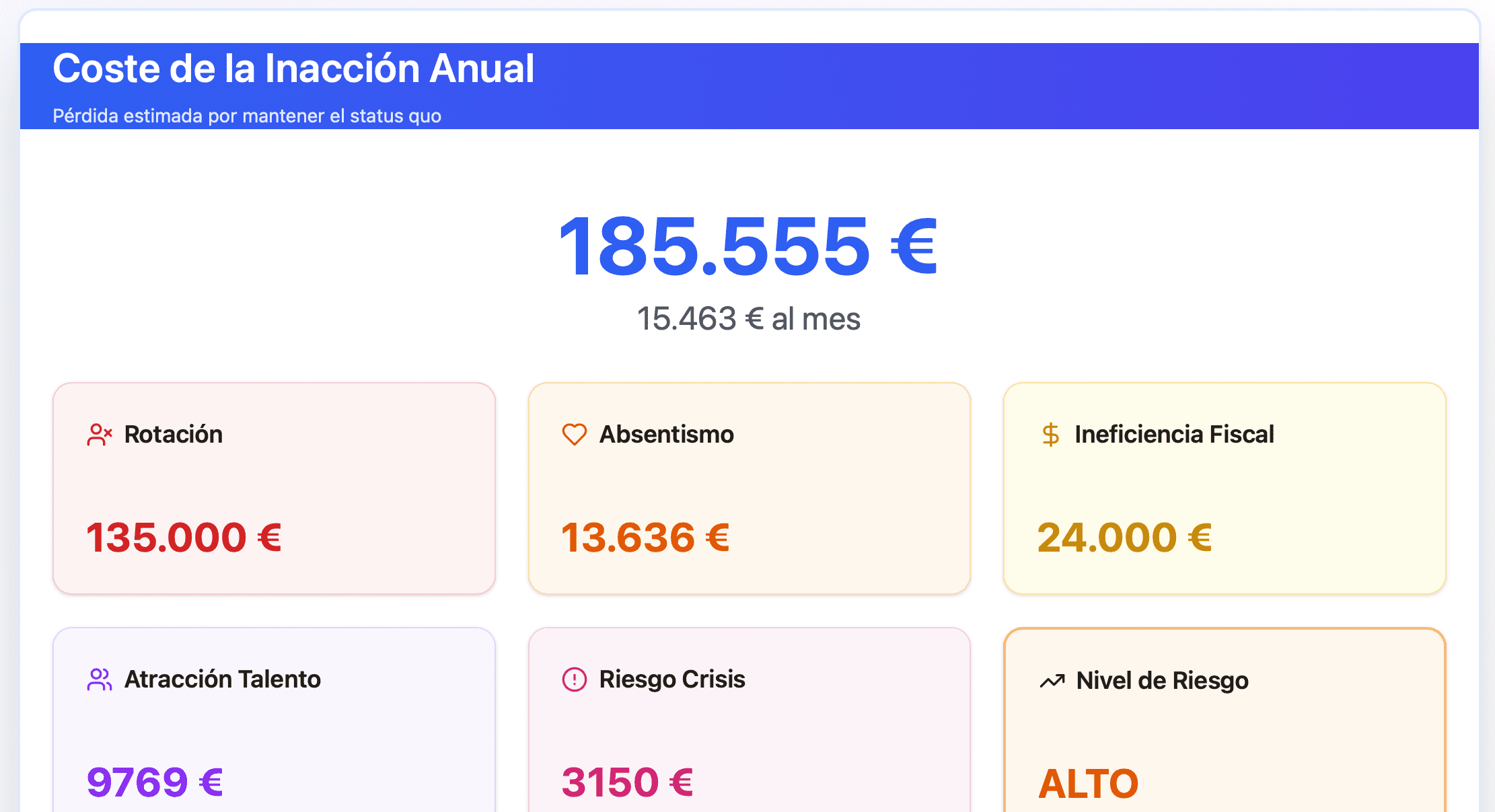Click the user-x icon beside Rotación
Viewport: 1495px width, 812px height.
(99, 435)
